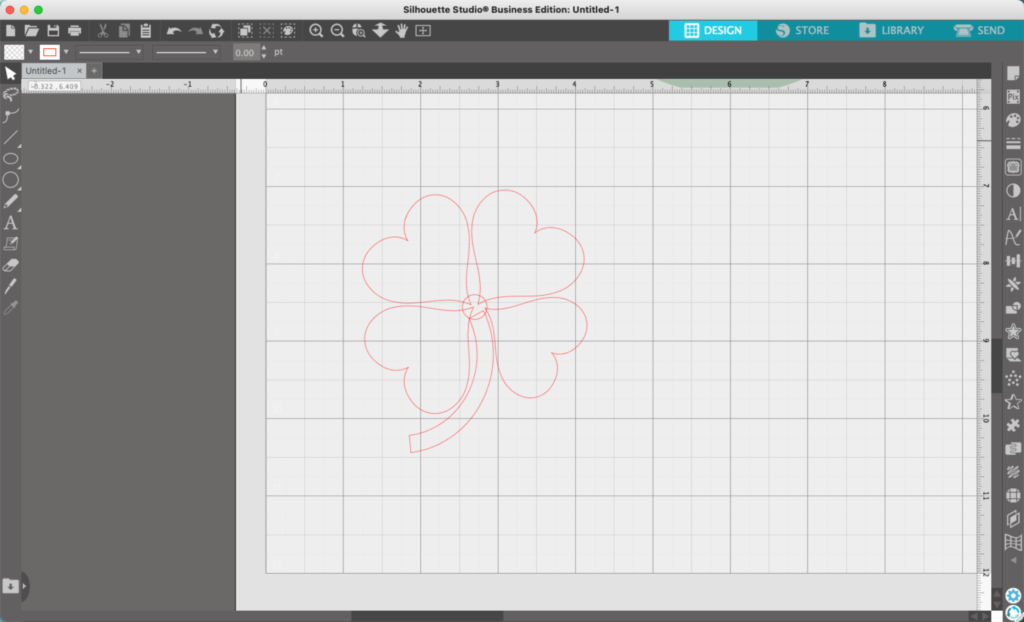1024x622 pixels.
Task: Select all shapes icon
Action: pyautogui.click(x=245, y=31)
